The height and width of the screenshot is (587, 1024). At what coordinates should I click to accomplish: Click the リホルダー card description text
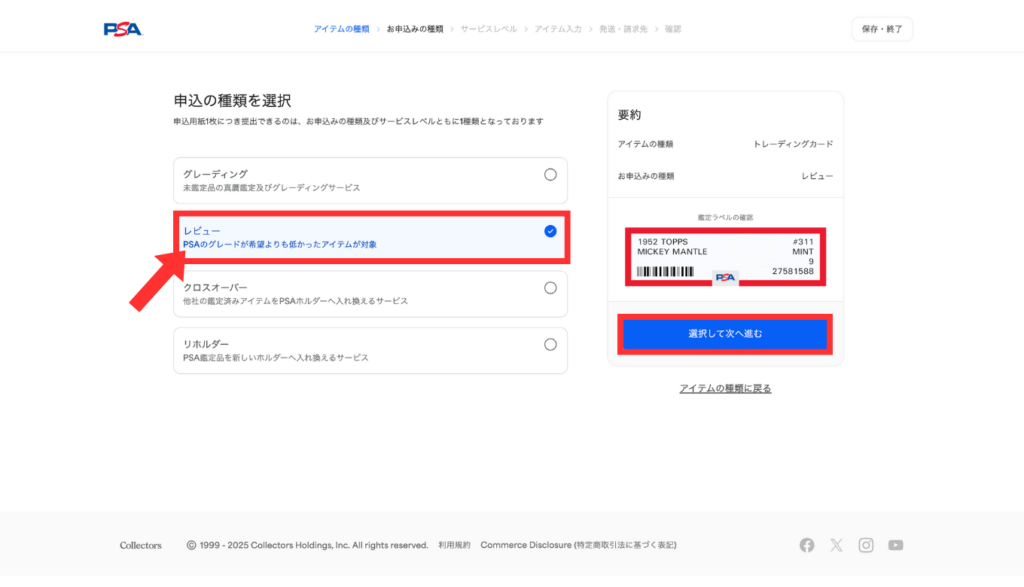click(276, 358)
